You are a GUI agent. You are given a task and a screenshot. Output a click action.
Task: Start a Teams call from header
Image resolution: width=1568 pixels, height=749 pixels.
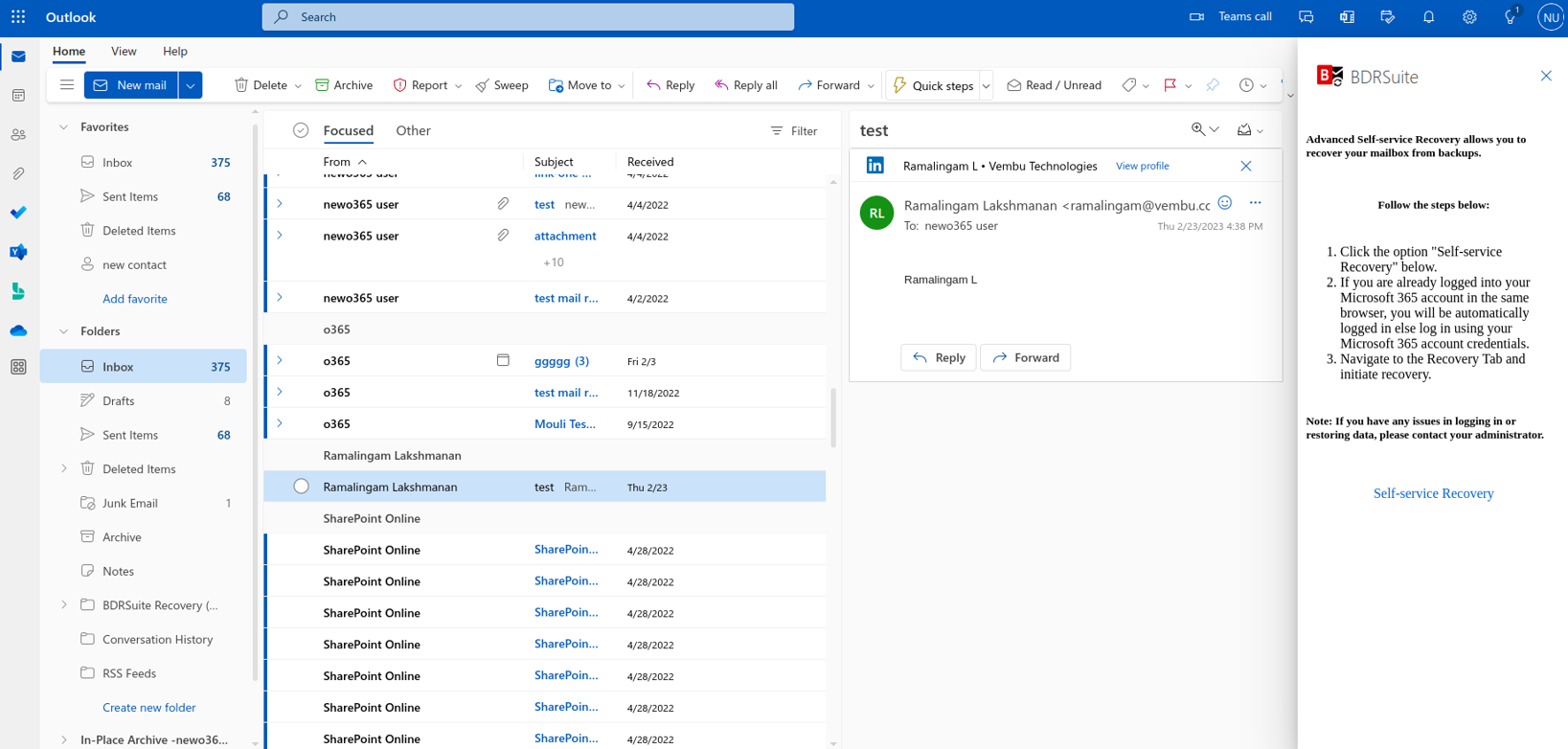coord(1231,16)
